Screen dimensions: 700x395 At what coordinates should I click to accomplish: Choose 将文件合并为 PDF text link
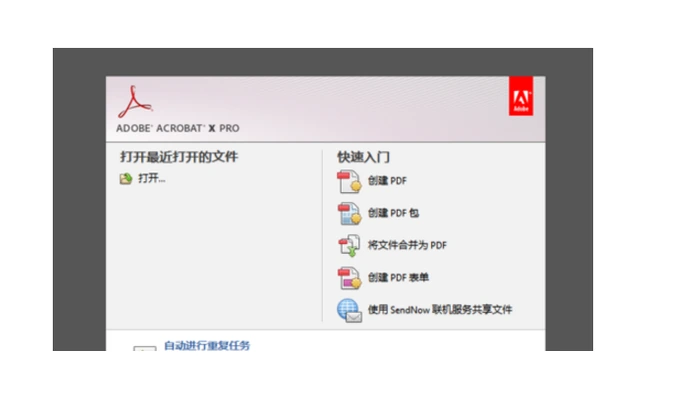click(407, 245)
